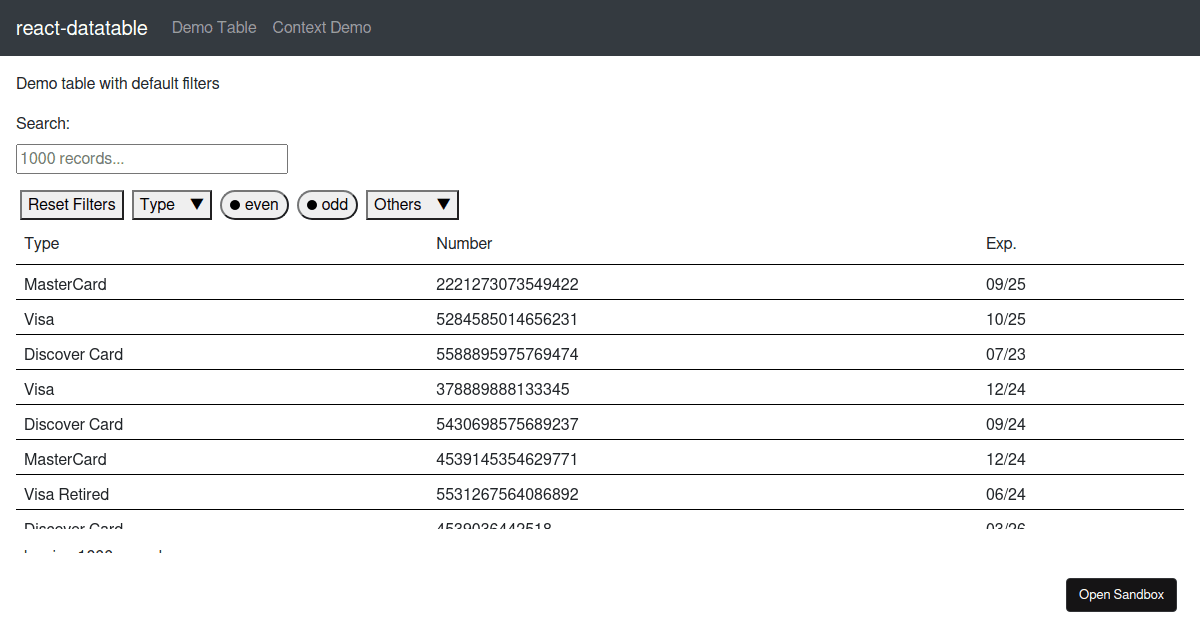The height and width of the screenshot is (630, 1200).
Task: Open the Type filter dropdown
Action: point(171,204)
